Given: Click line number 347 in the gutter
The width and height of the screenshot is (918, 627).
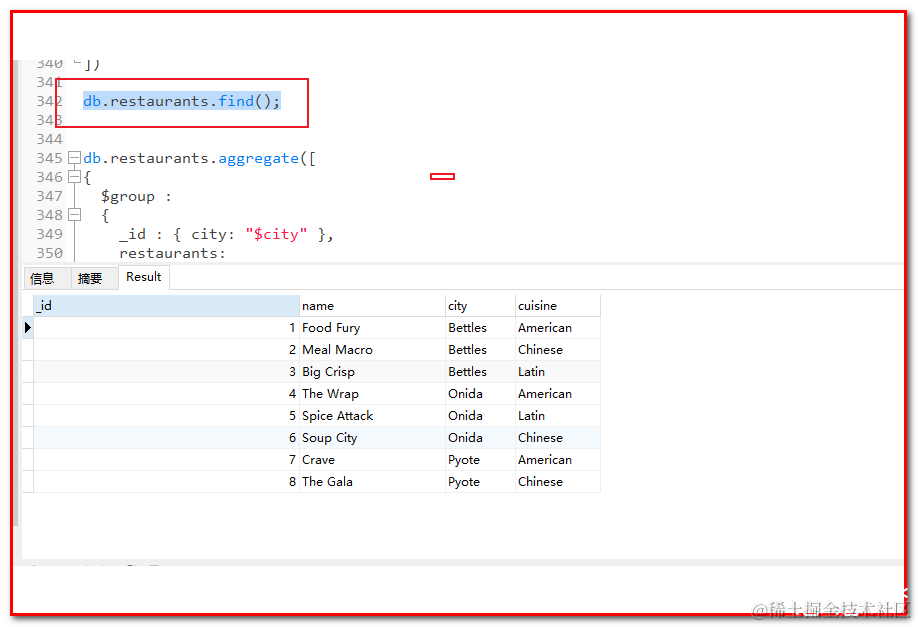Looking at the screenshot, I should click(49, 196).
